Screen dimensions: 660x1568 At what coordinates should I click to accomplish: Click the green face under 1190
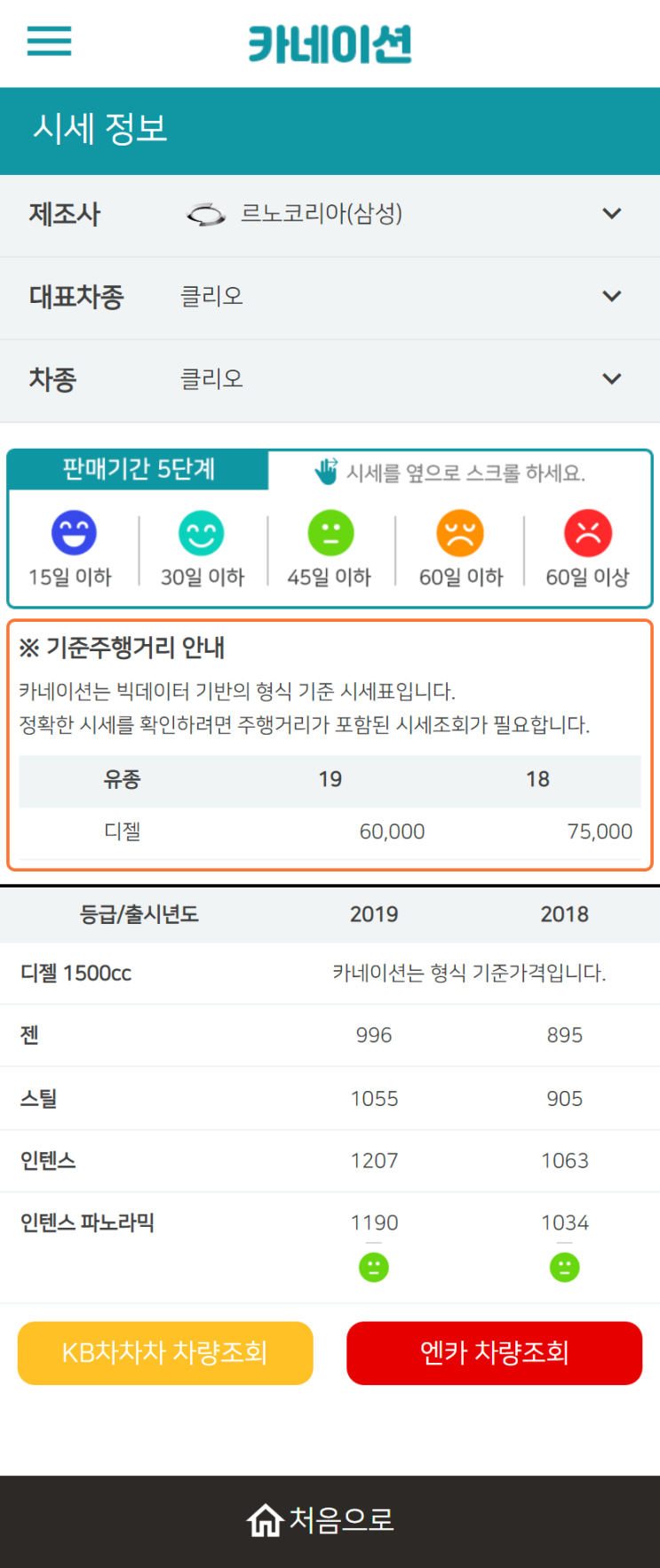[374, 1267]
